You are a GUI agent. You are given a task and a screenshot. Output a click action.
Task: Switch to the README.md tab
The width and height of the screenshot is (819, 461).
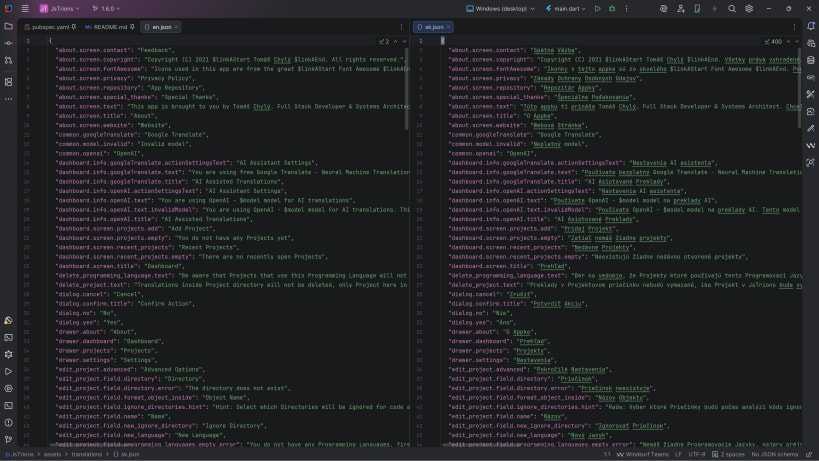tap(109, 27)
